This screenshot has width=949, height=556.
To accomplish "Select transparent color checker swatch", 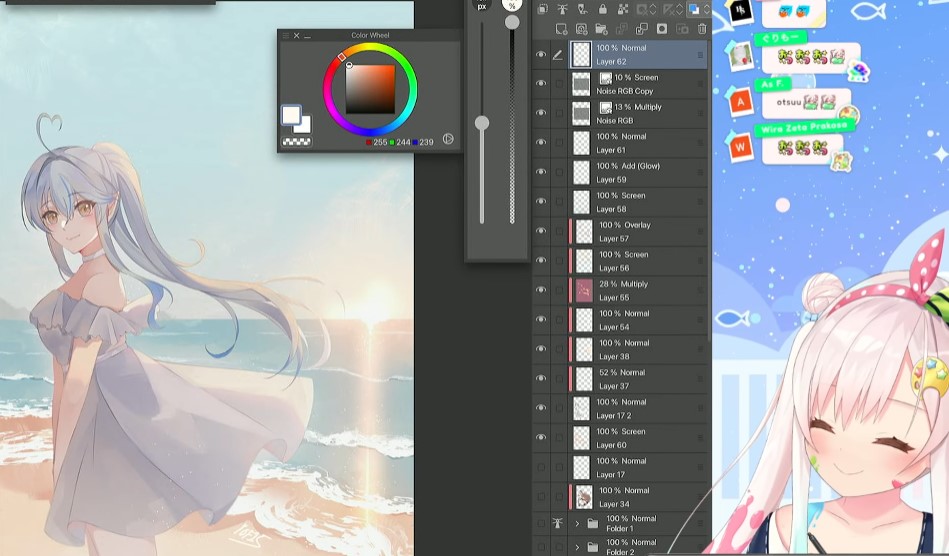I will tap(297, 142).
